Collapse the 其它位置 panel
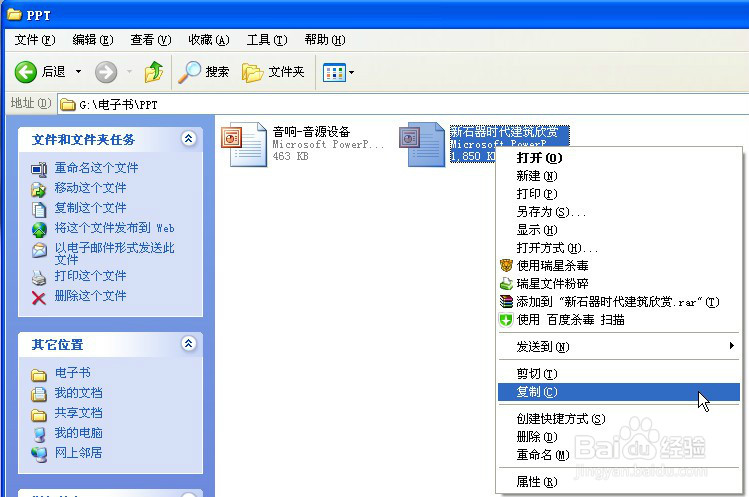The height and width of the screenshot is (497, 749). 189,344
